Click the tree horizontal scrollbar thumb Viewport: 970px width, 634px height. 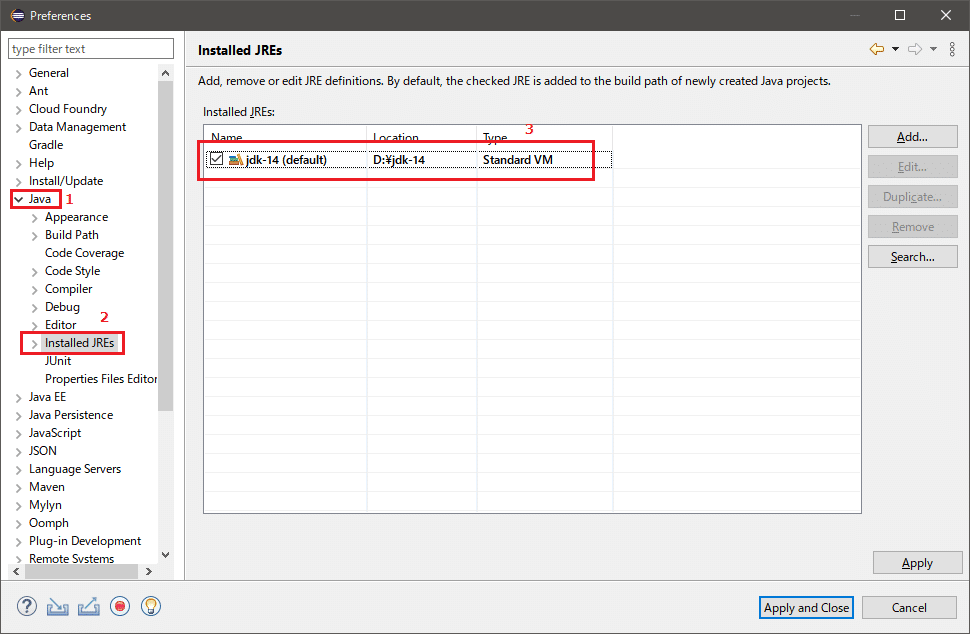(x=81, y=572)
